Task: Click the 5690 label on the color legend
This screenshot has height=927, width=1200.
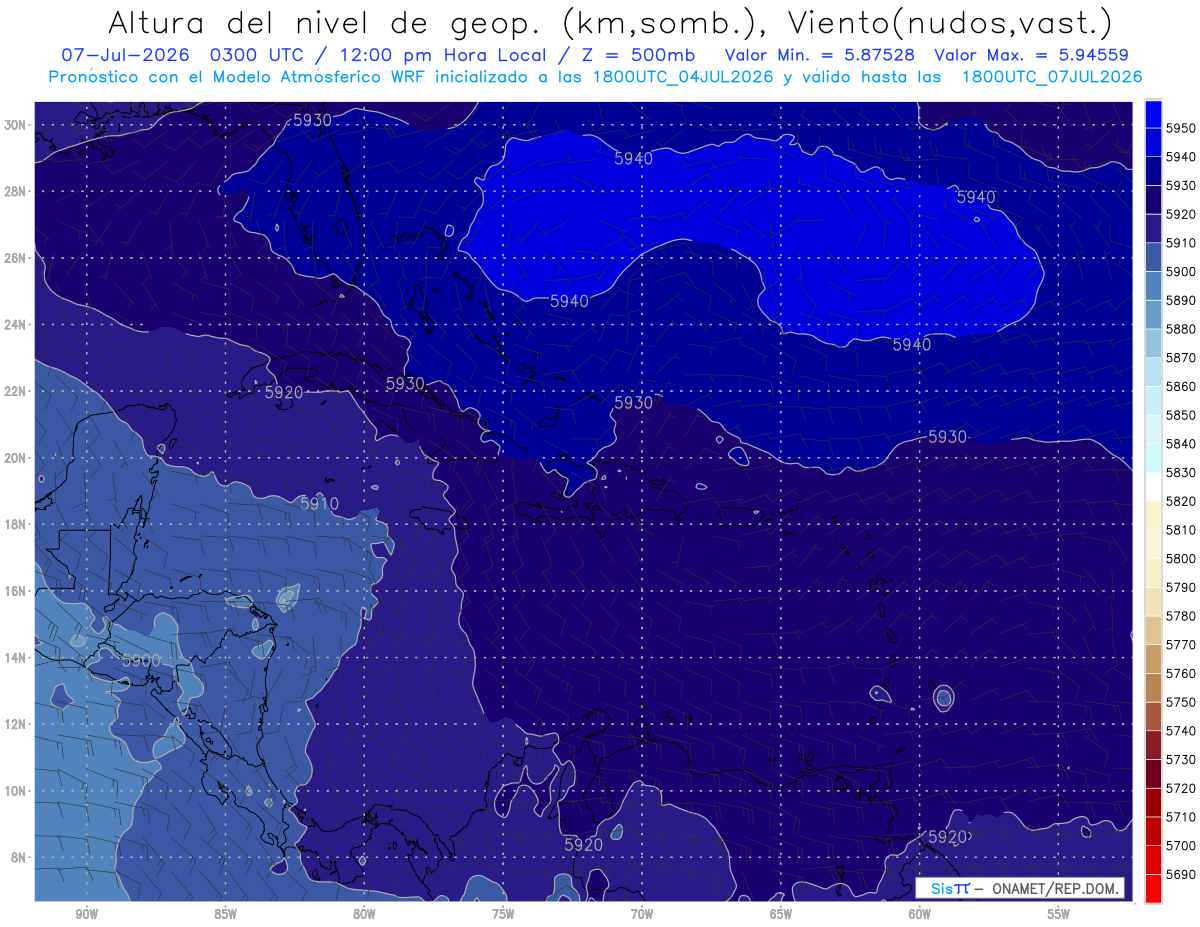Action: (1182, 874)
